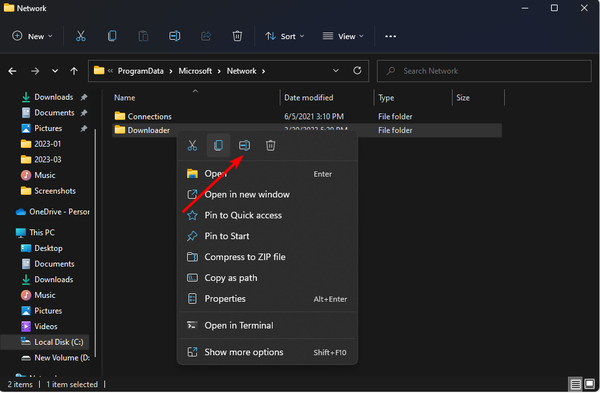
Task: Open the New dropdown menu
Action: (32, 36)
